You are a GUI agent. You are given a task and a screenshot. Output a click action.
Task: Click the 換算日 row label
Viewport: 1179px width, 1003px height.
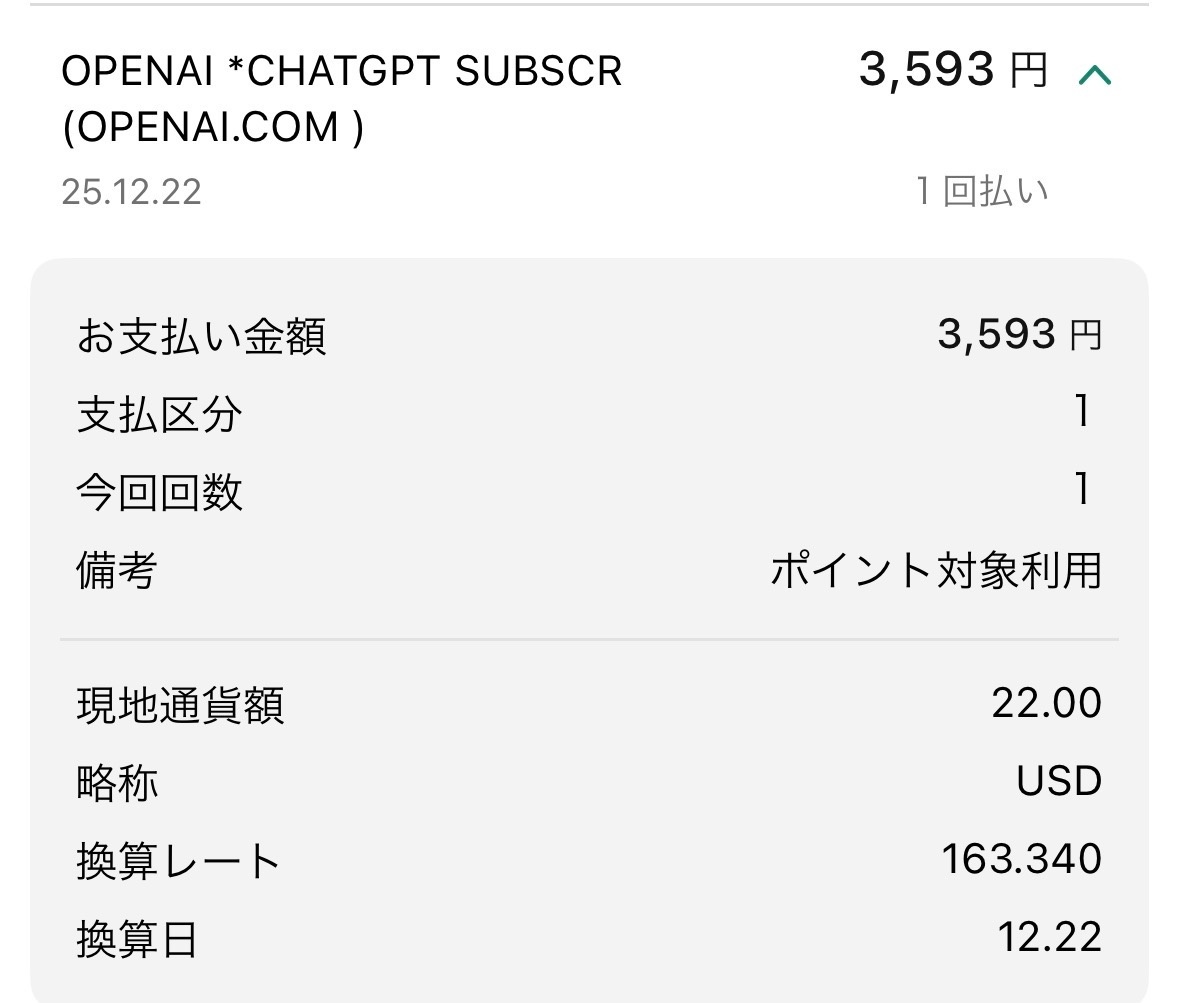click(x=137, y=939)
